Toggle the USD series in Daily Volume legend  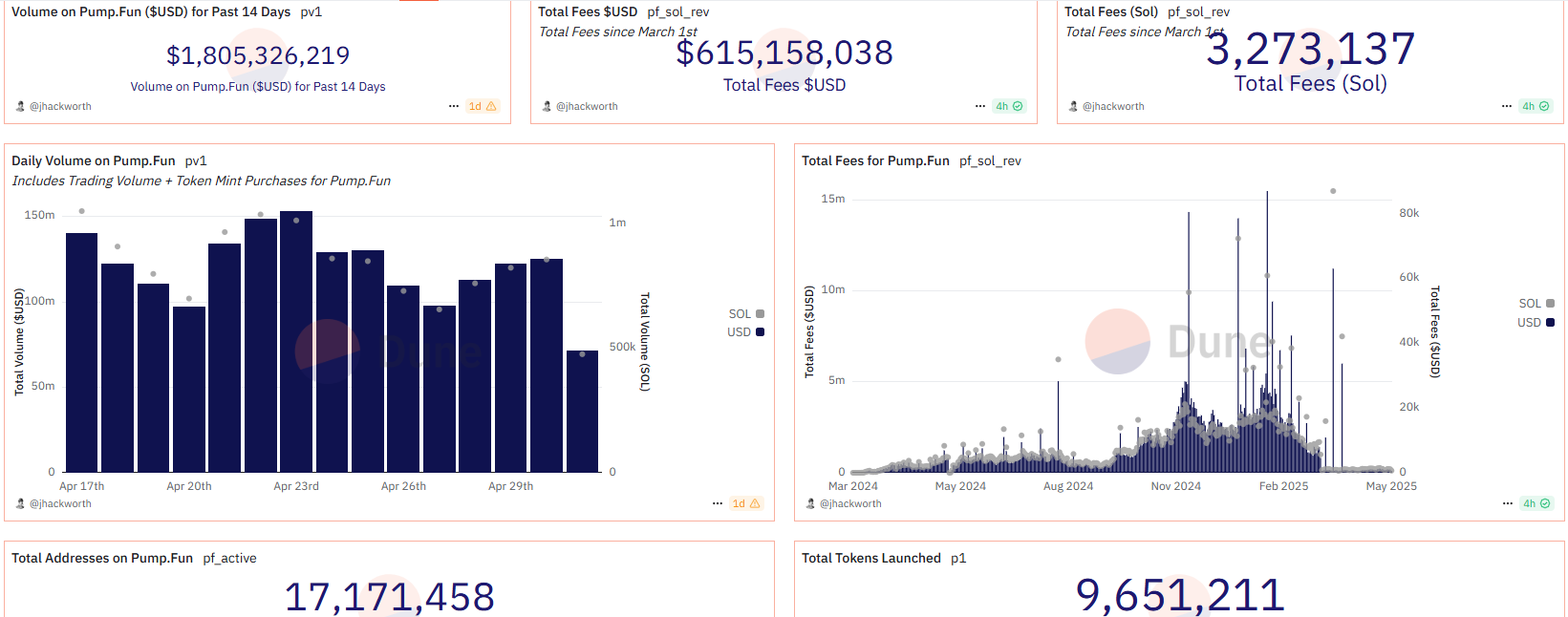tap(745, 331)
